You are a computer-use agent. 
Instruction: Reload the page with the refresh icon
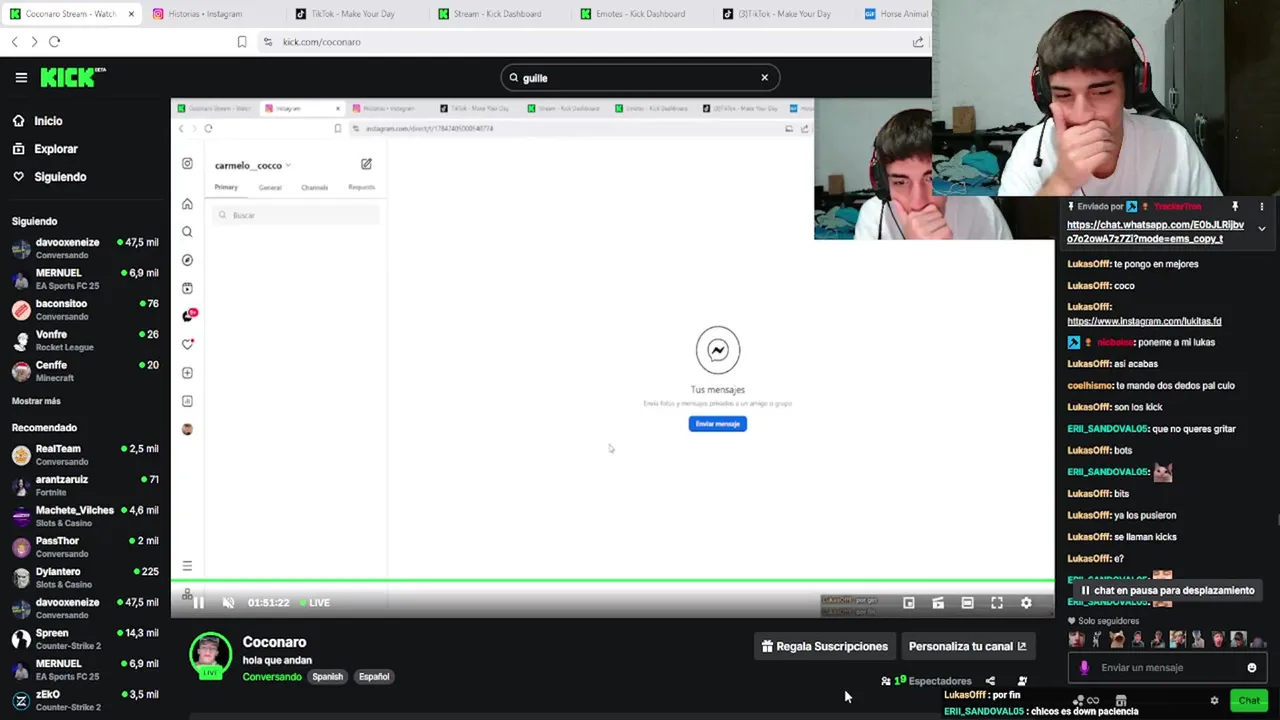click(x=54, y=42)
